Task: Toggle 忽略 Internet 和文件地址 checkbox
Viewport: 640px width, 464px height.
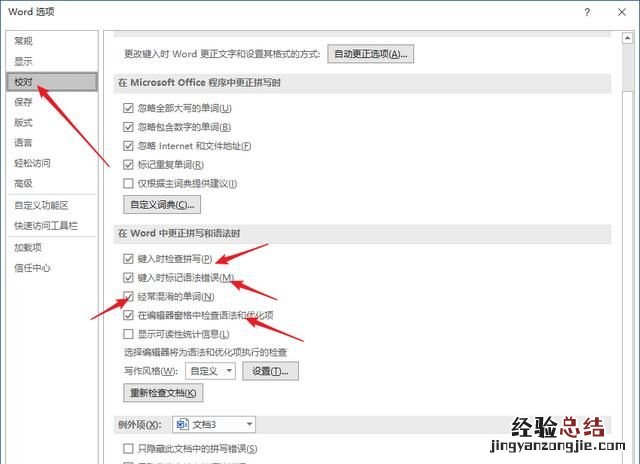Action: click(128, 146)
